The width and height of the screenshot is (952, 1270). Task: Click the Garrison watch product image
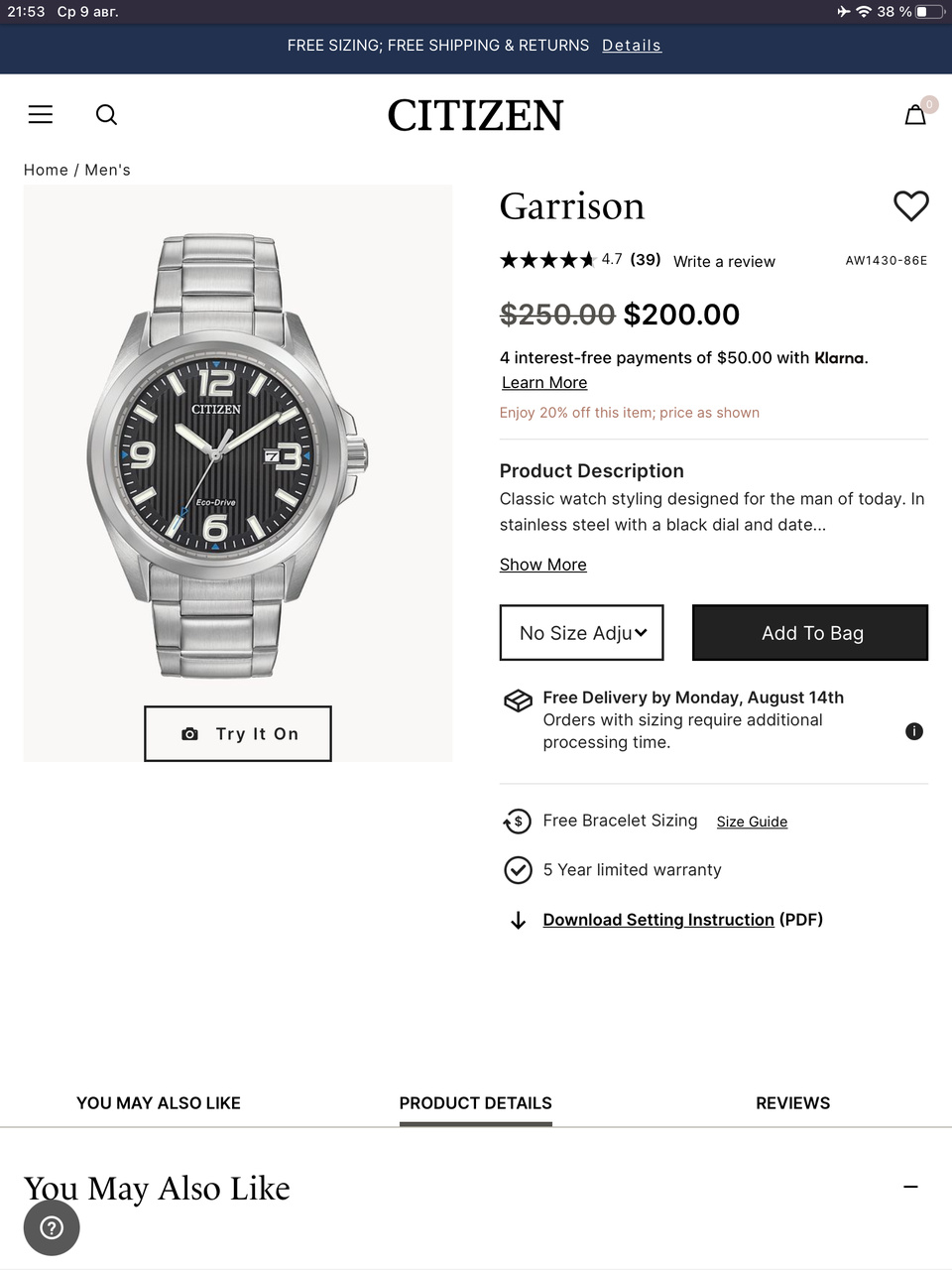click(x=228, y=456)
